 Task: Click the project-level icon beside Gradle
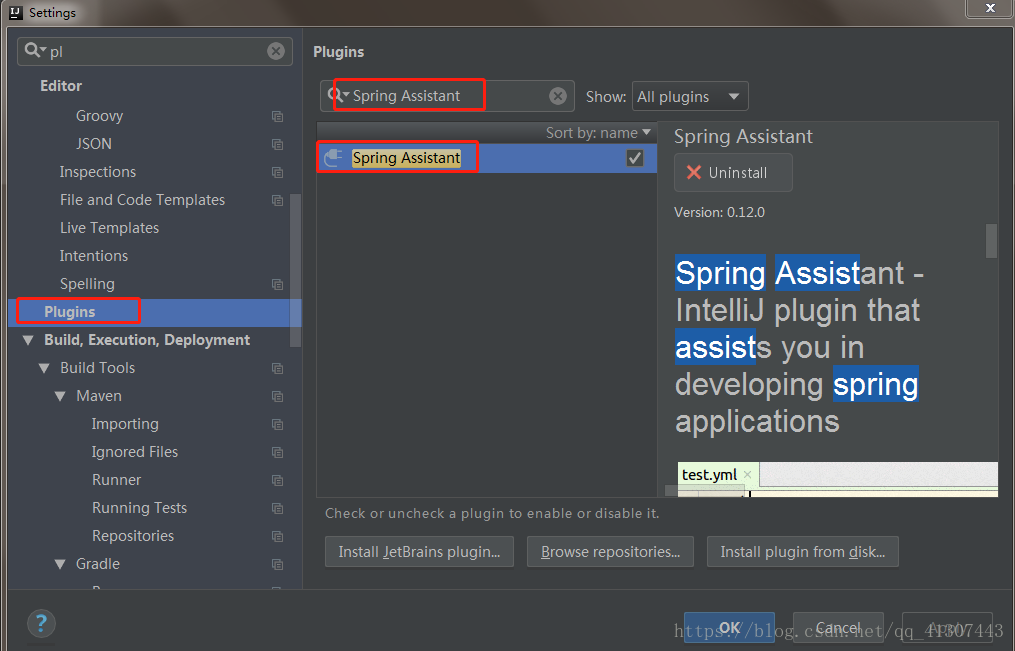277,564
